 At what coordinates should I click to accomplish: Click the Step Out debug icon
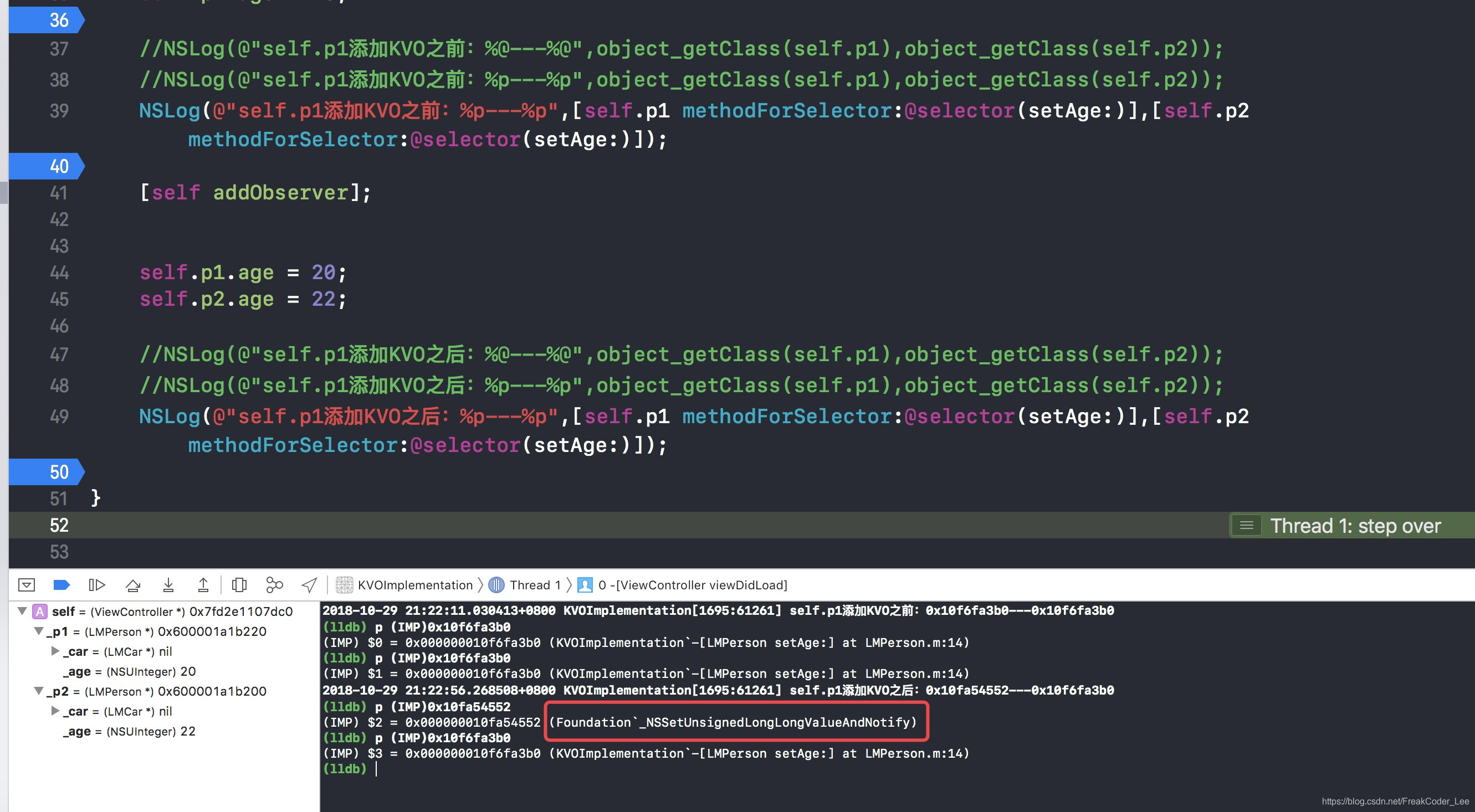point(203,585)
